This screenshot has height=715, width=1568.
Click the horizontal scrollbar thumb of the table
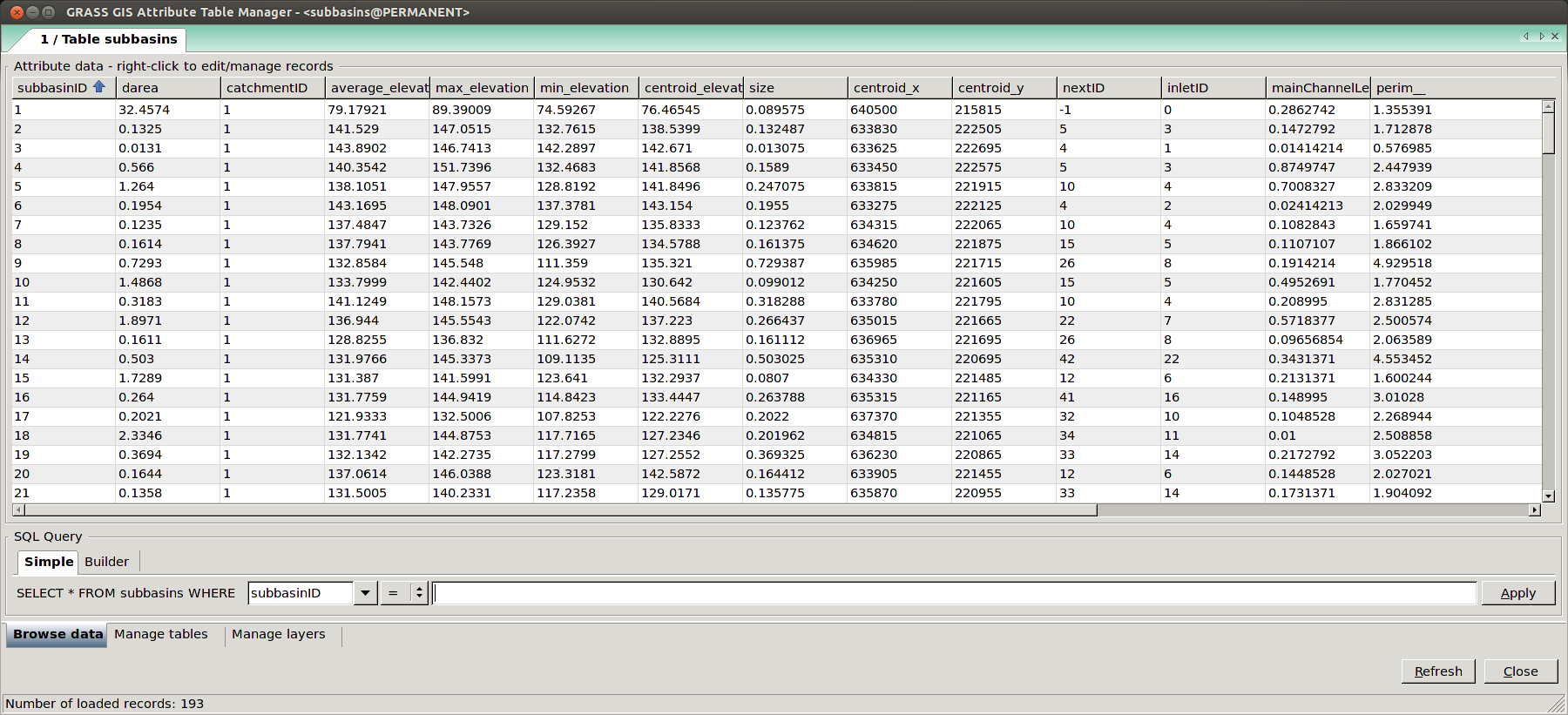(558, 510)
